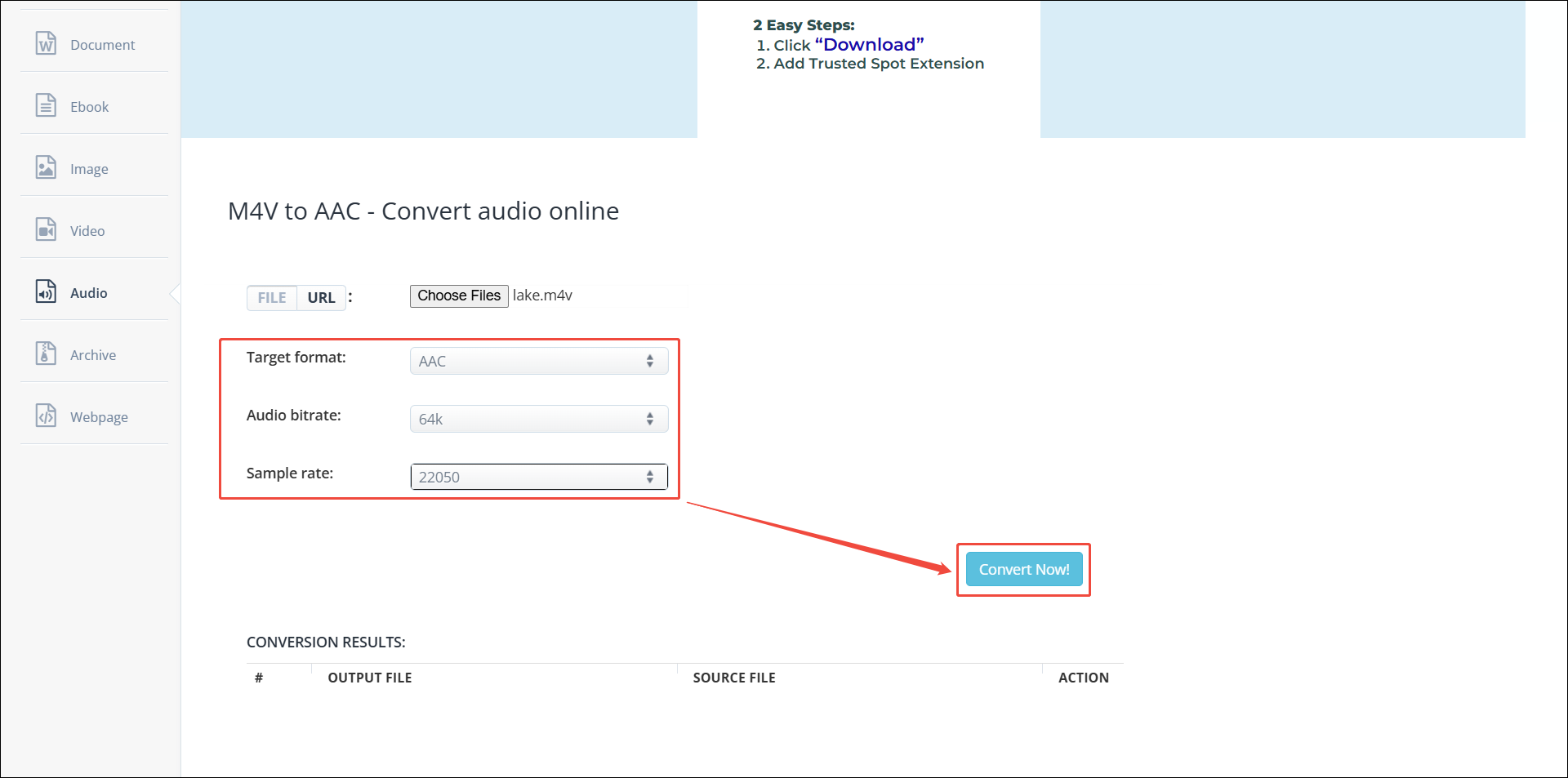The height and width of the screenshot is (778, 1568).
Task: Open the Archive converter icon
Action: pos(46,353)
